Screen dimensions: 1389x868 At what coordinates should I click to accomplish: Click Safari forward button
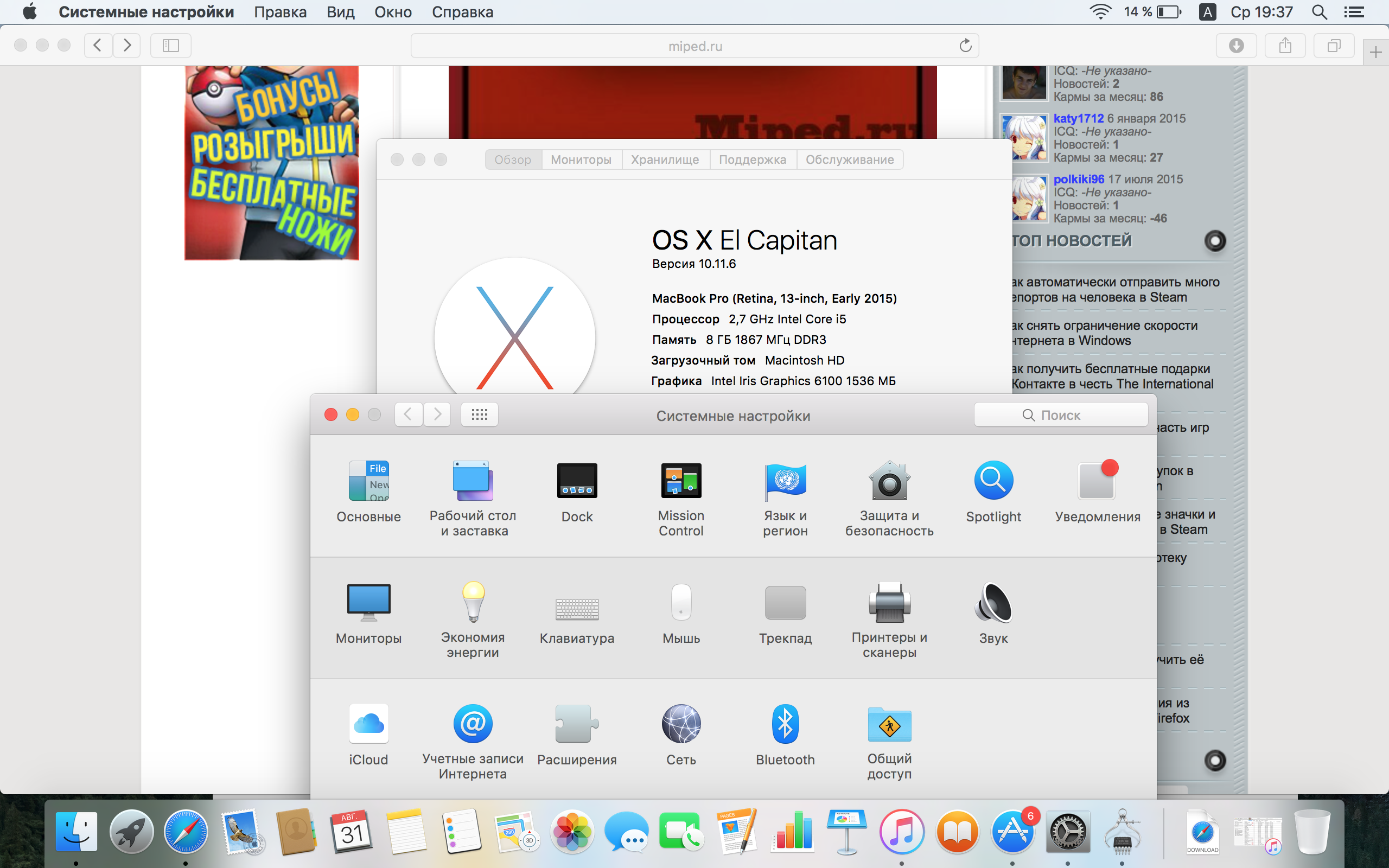(x=127, y=46)
